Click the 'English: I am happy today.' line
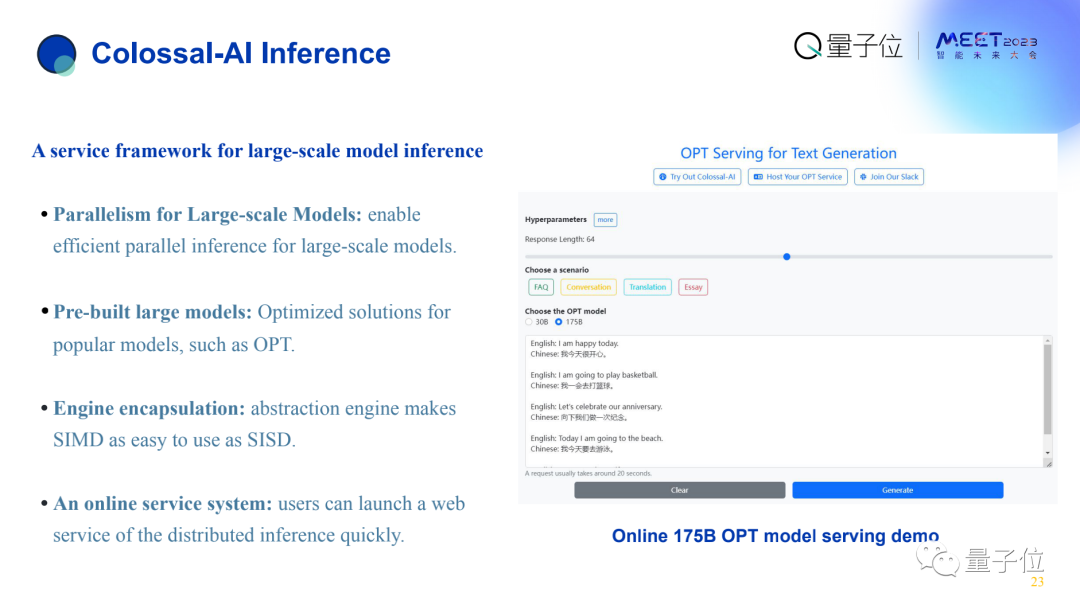The width and height of the screenshot is (1080, 608). [x=574, y=344]
